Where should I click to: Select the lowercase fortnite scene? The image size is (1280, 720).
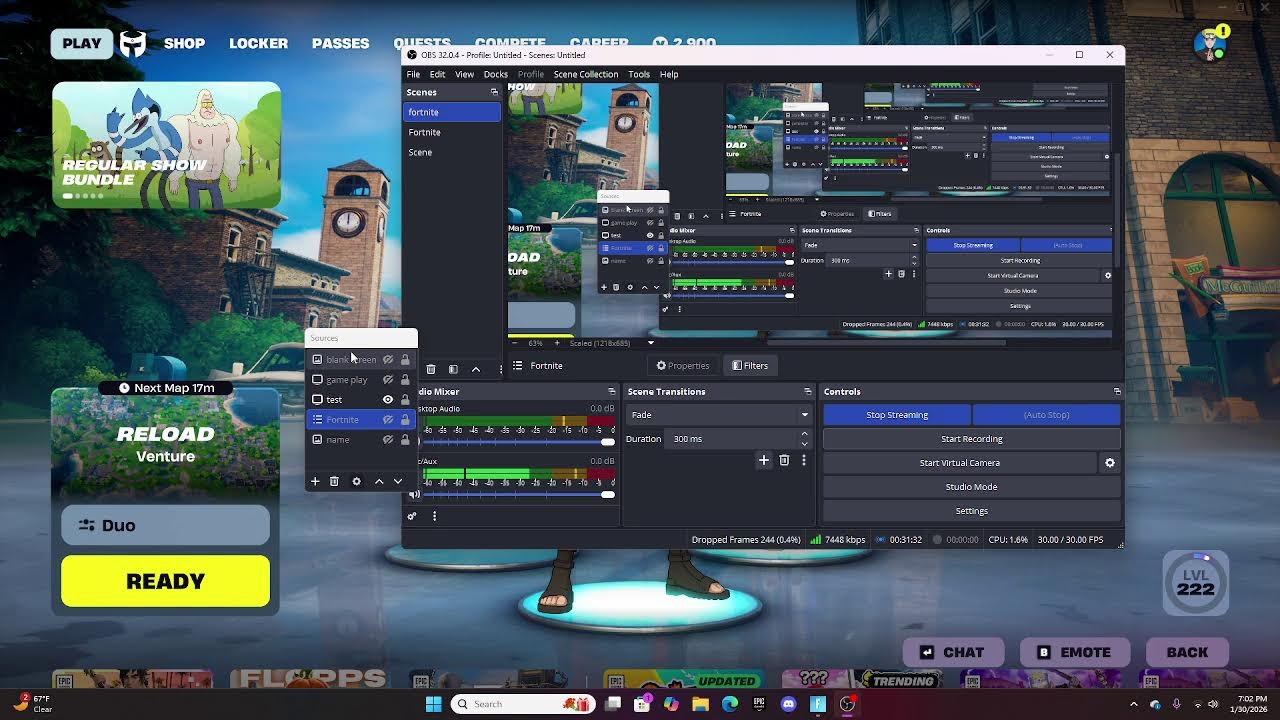pyautogui.click(x=451, y=112)
